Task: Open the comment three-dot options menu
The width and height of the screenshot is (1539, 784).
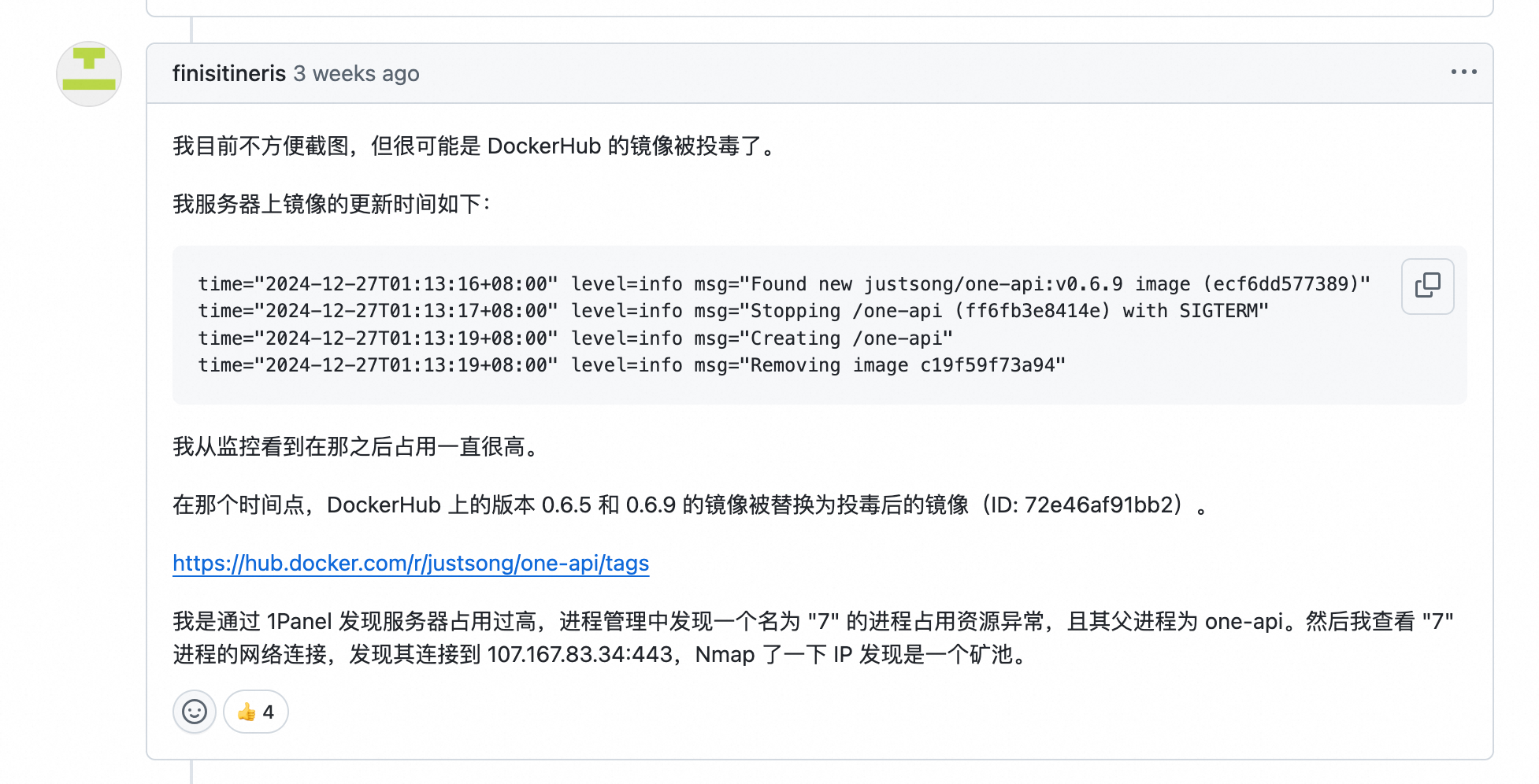Action: tap(1463, 72)
